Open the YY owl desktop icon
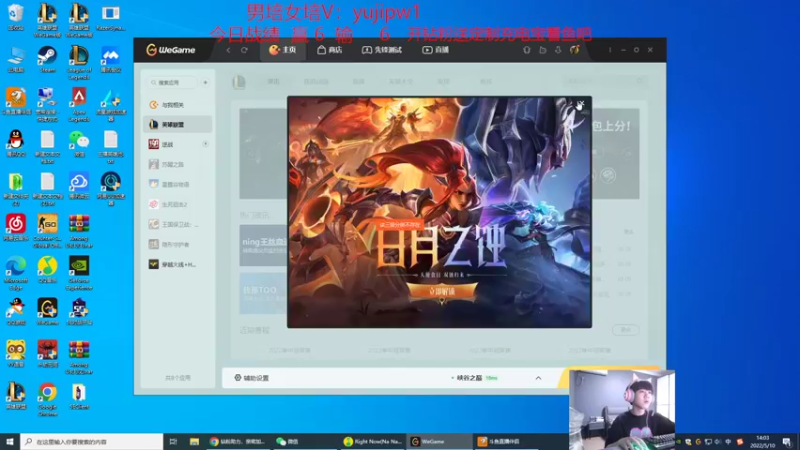 tap(16, 354)
